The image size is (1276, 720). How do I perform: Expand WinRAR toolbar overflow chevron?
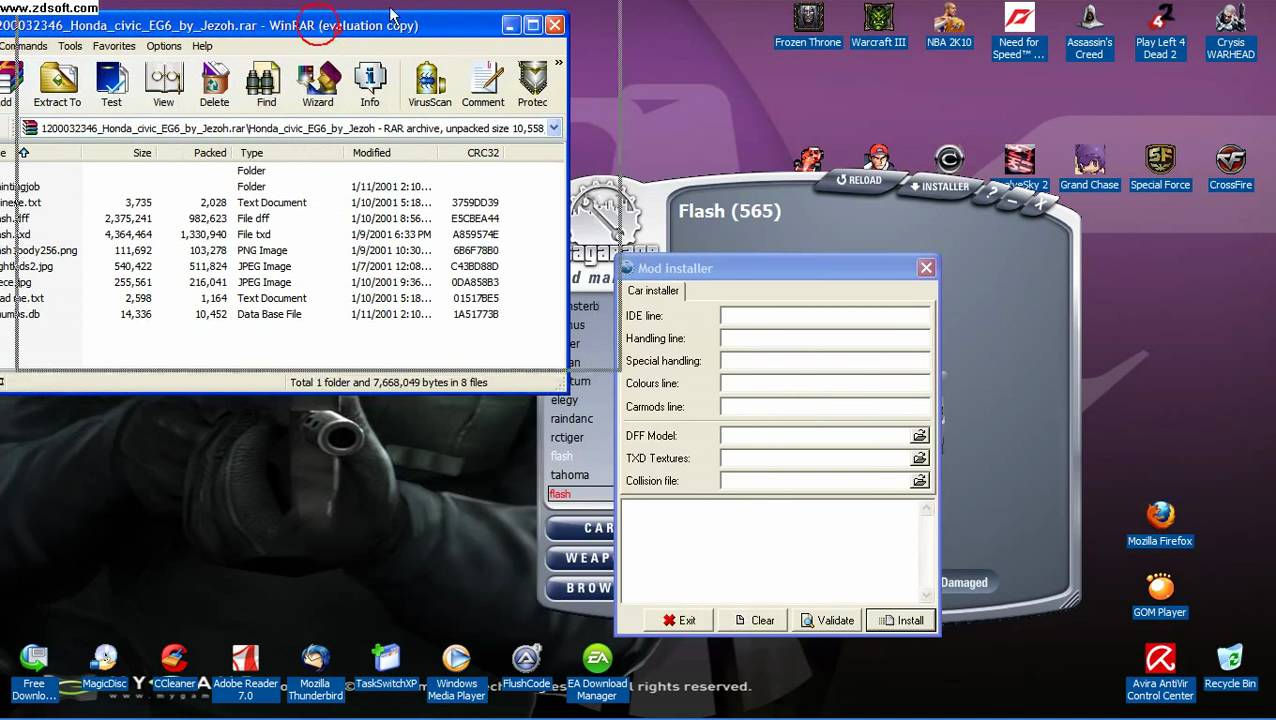tap(558, 63)
